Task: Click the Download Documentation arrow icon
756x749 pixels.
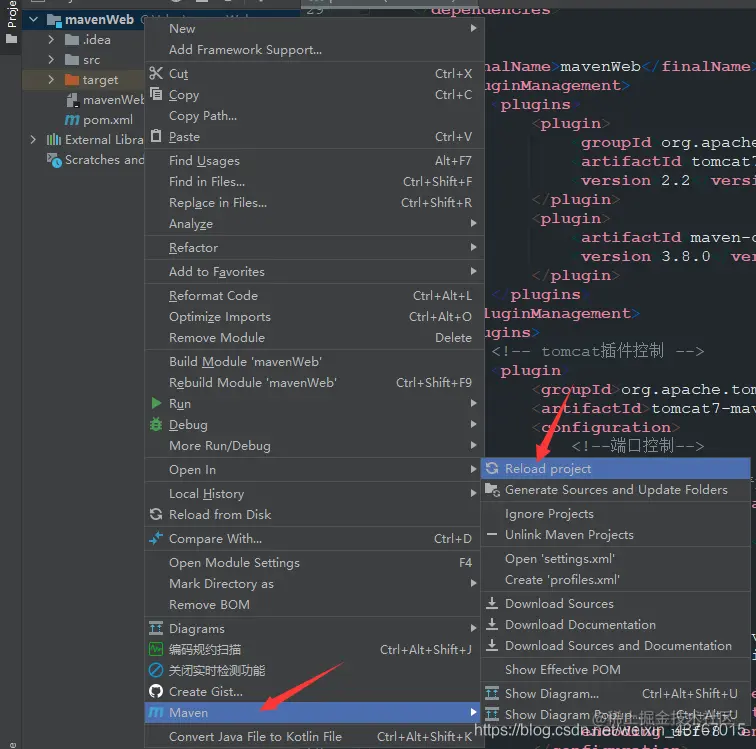Action: 492,624
